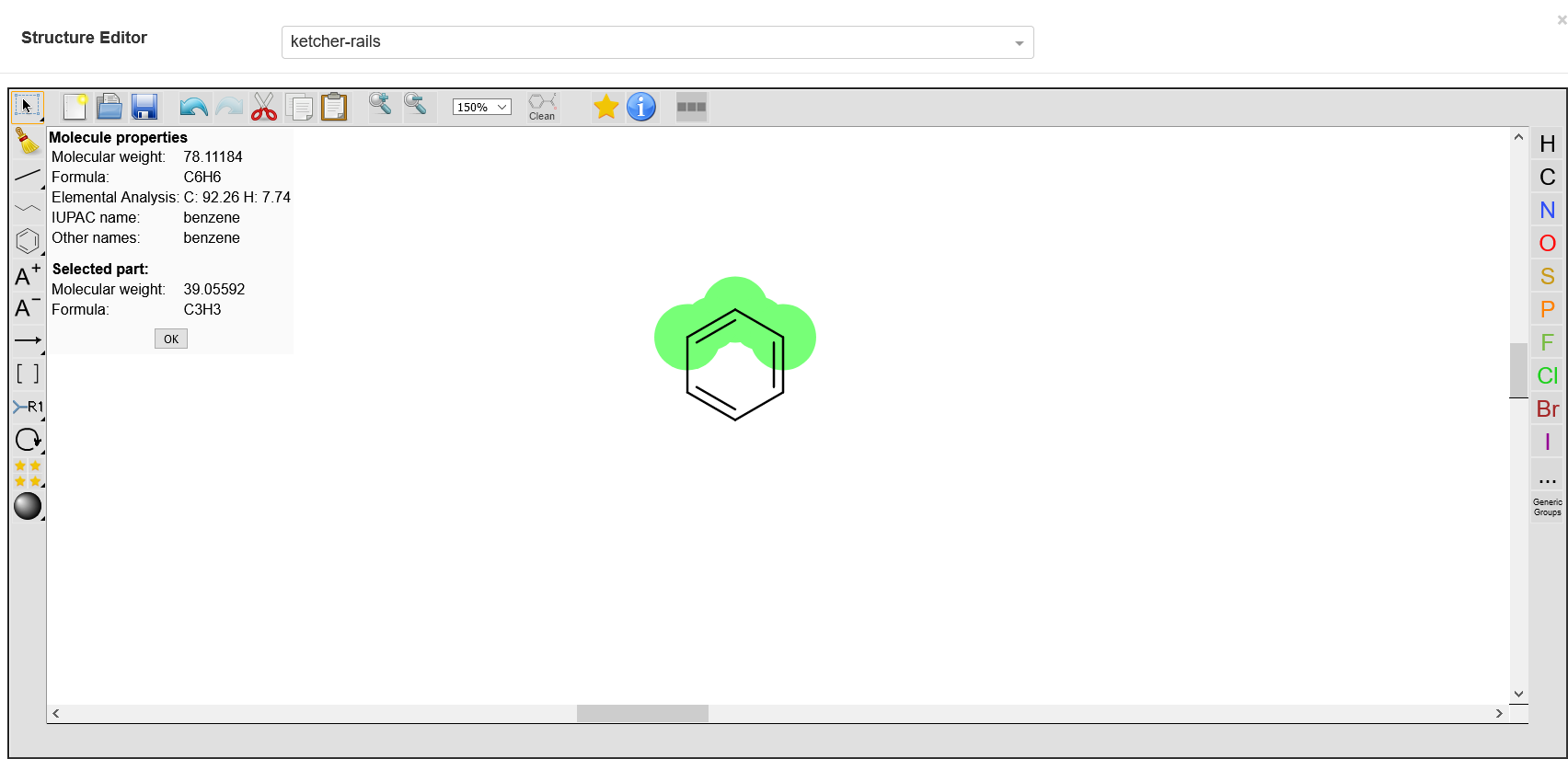1568x759 pixels.
Task: Click the Clean structure button
Action: click(542, 107)
